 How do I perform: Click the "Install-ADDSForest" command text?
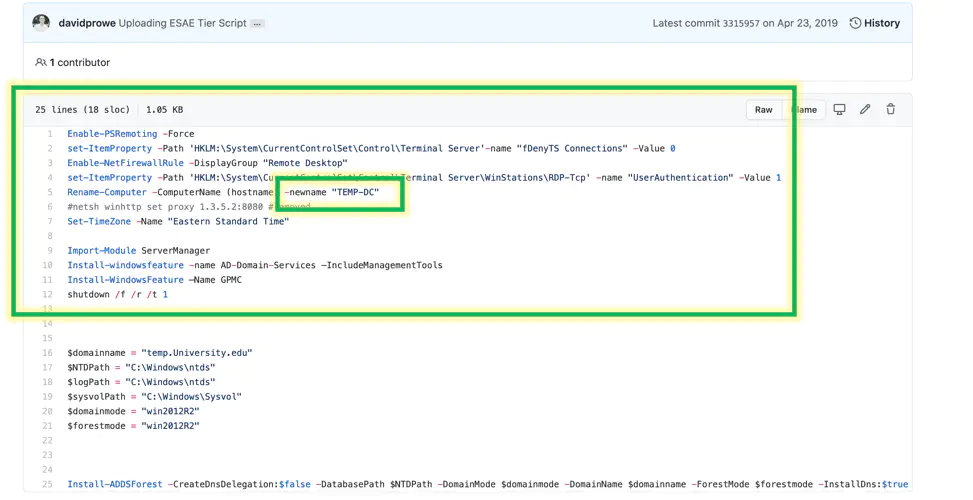tap(115, 484)
